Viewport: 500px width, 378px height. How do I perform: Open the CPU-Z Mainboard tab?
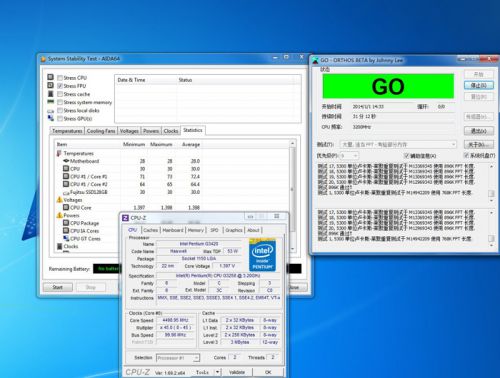173,230
